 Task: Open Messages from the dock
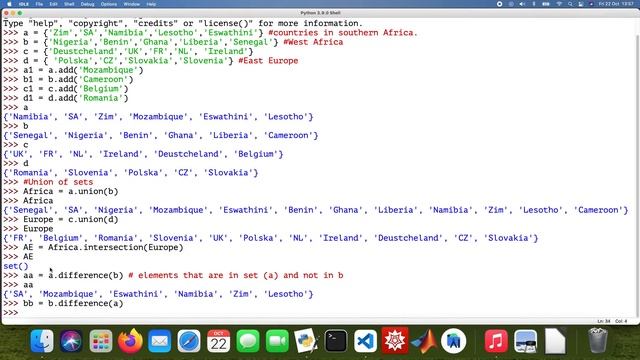[x=248, y=340]
